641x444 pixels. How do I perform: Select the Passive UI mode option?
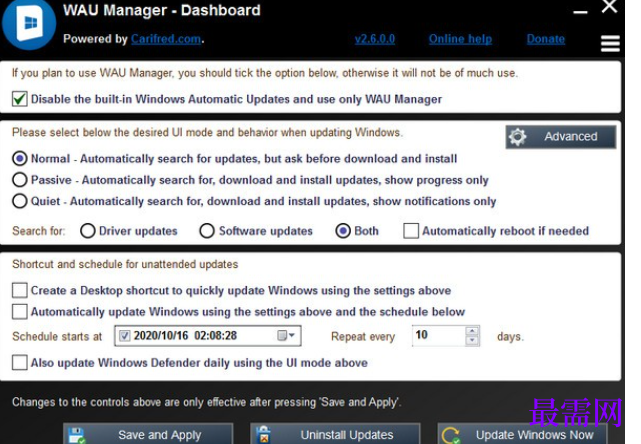(20, 179)
